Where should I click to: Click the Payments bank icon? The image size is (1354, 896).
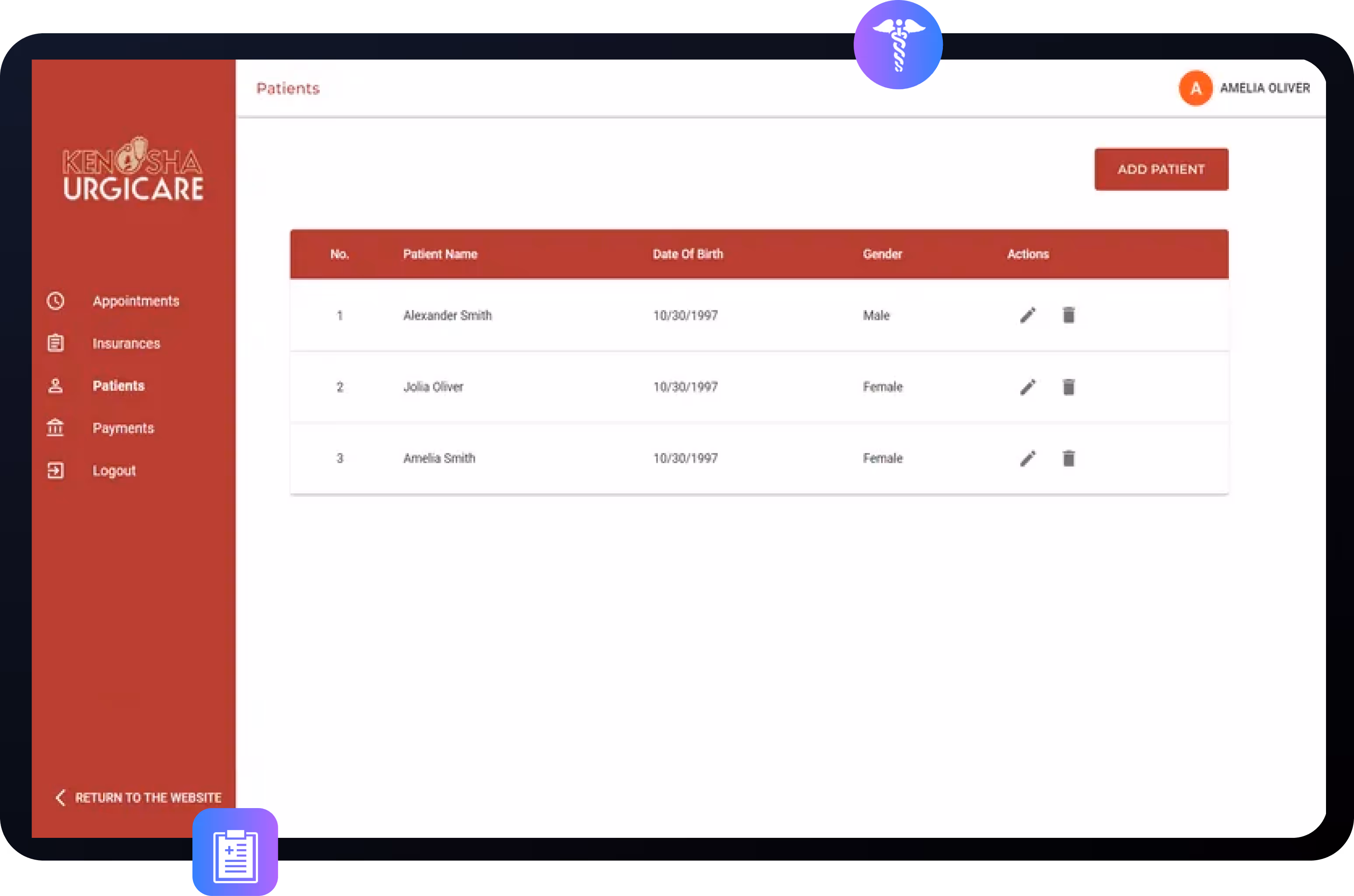coord(56,428)
